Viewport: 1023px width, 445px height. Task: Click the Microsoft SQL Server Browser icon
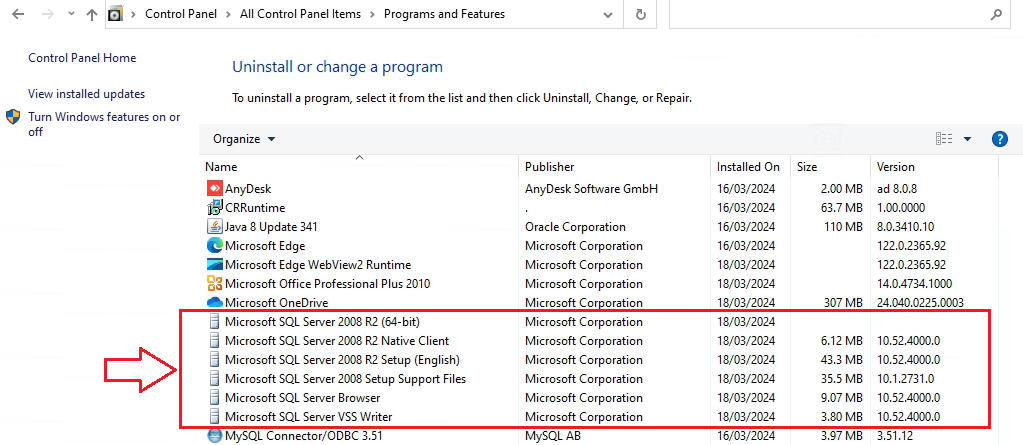(x=215, y=397)
